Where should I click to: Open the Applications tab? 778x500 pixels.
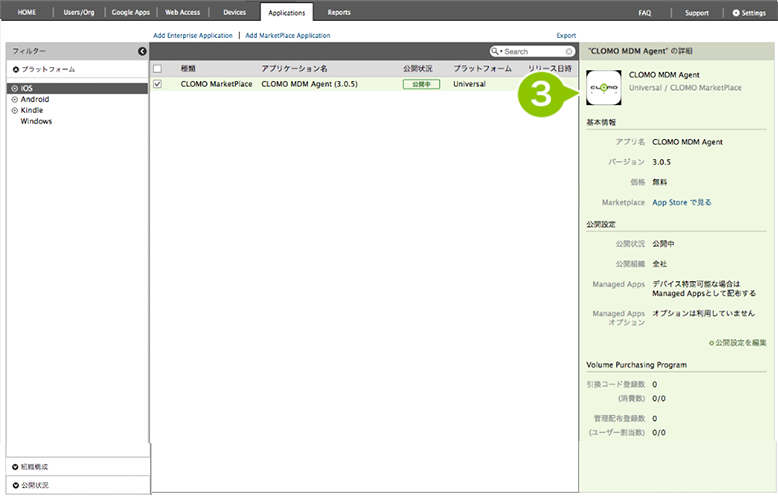click(286, 12)
